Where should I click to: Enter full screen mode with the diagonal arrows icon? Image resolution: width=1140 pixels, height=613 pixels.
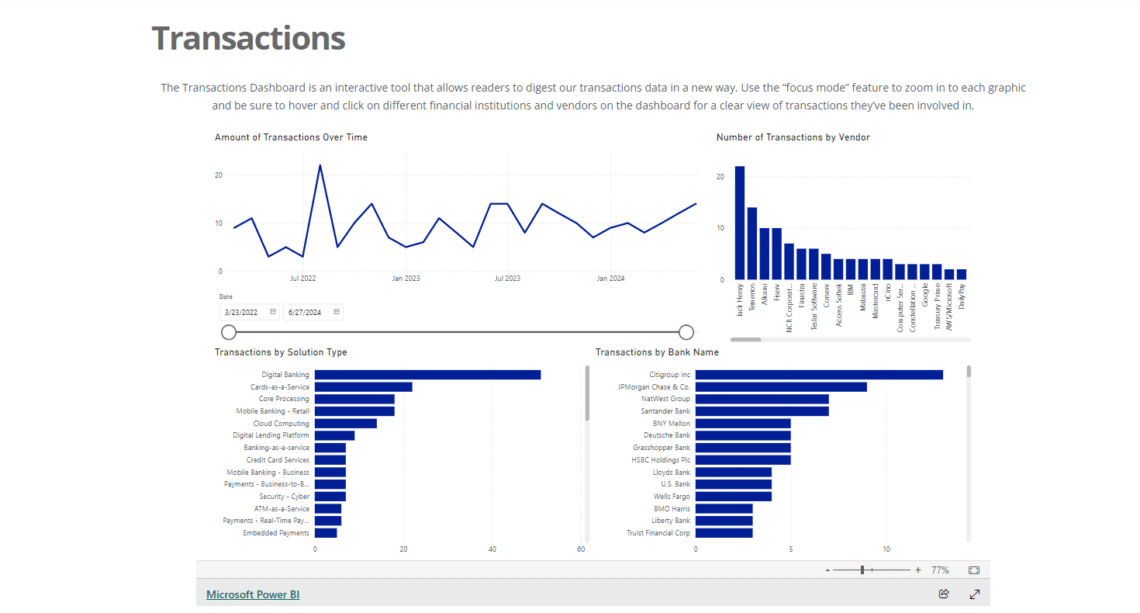[975, 594]
